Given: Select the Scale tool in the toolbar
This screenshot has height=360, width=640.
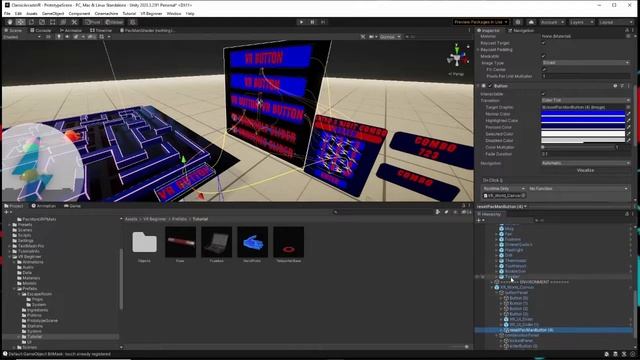Looking at the screenshot, I should click(x=42, y=22).
